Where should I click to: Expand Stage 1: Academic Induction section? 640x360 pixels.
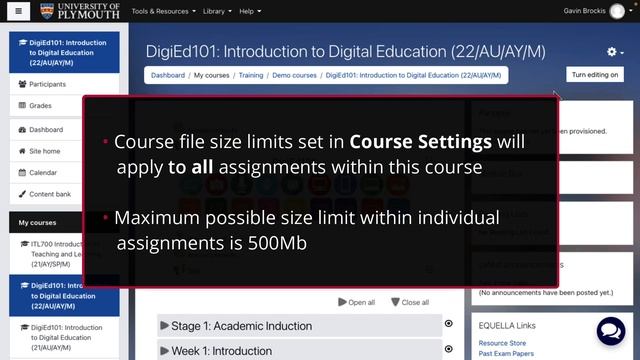click(x=300, y=326)
